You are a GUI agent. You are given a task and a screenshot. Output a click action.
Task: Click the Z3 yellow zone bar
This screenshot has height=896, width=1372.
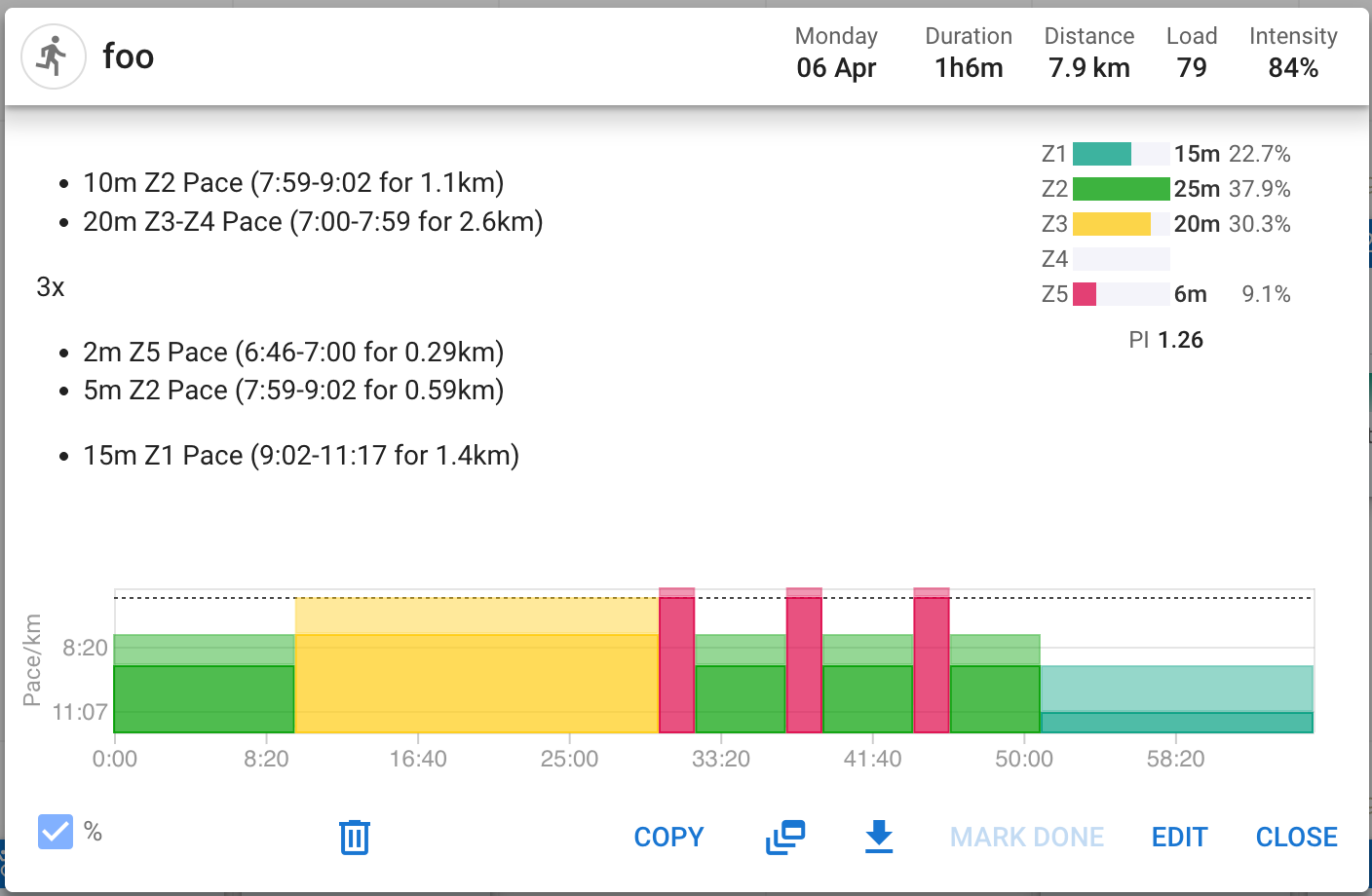click(1111, 224)
